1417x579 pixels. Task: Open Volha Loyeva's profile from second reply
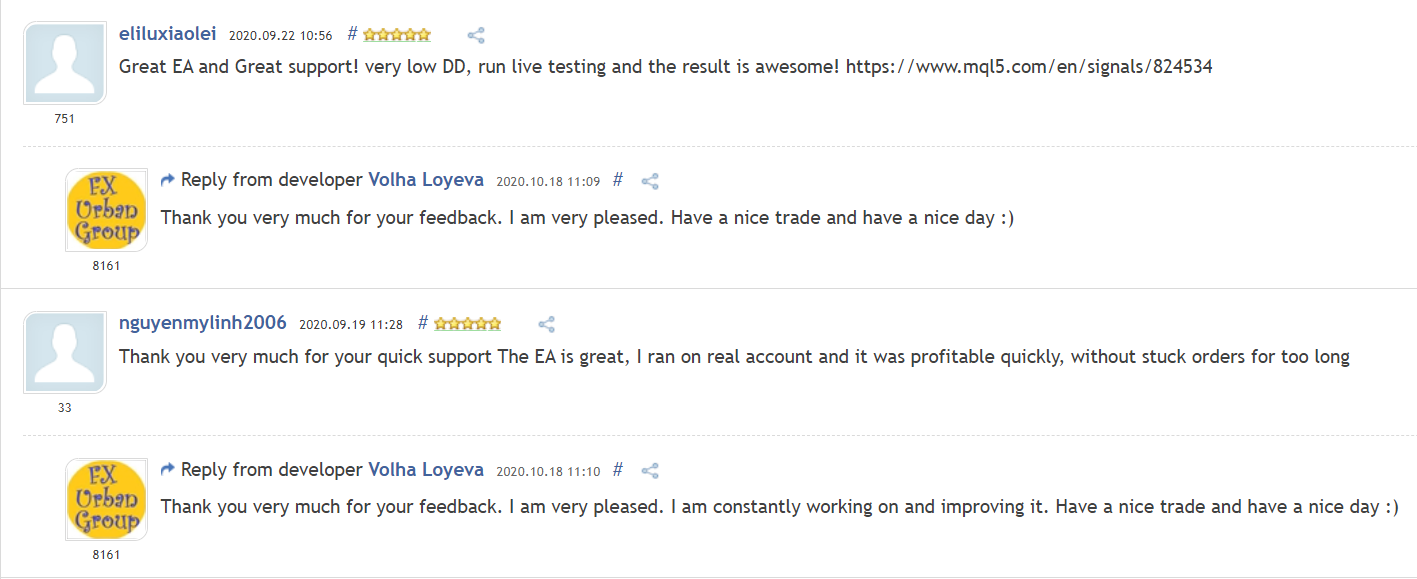point(426,469)
